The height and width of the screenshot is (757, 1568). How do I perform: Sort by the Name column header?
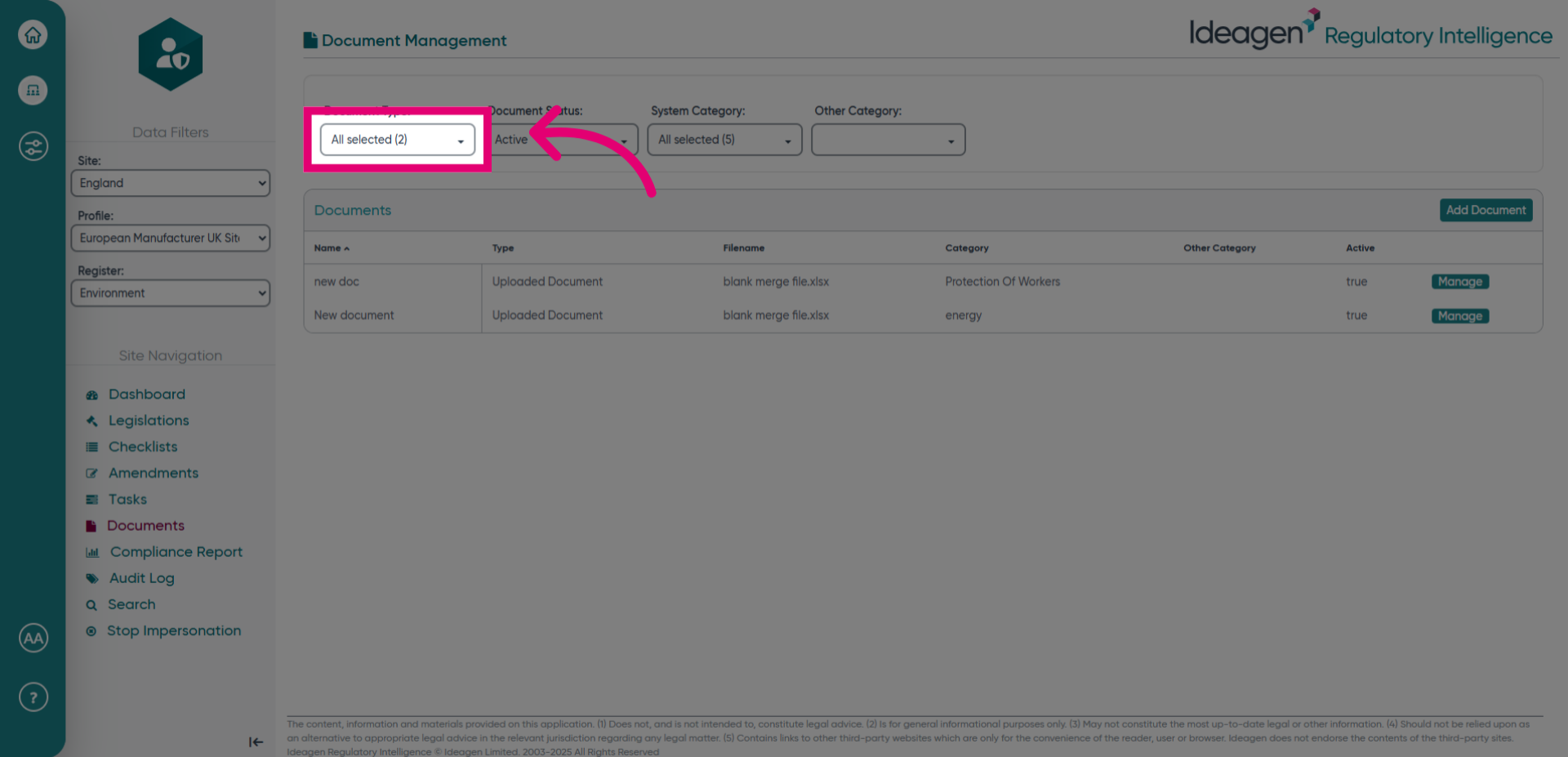[332, 248]
